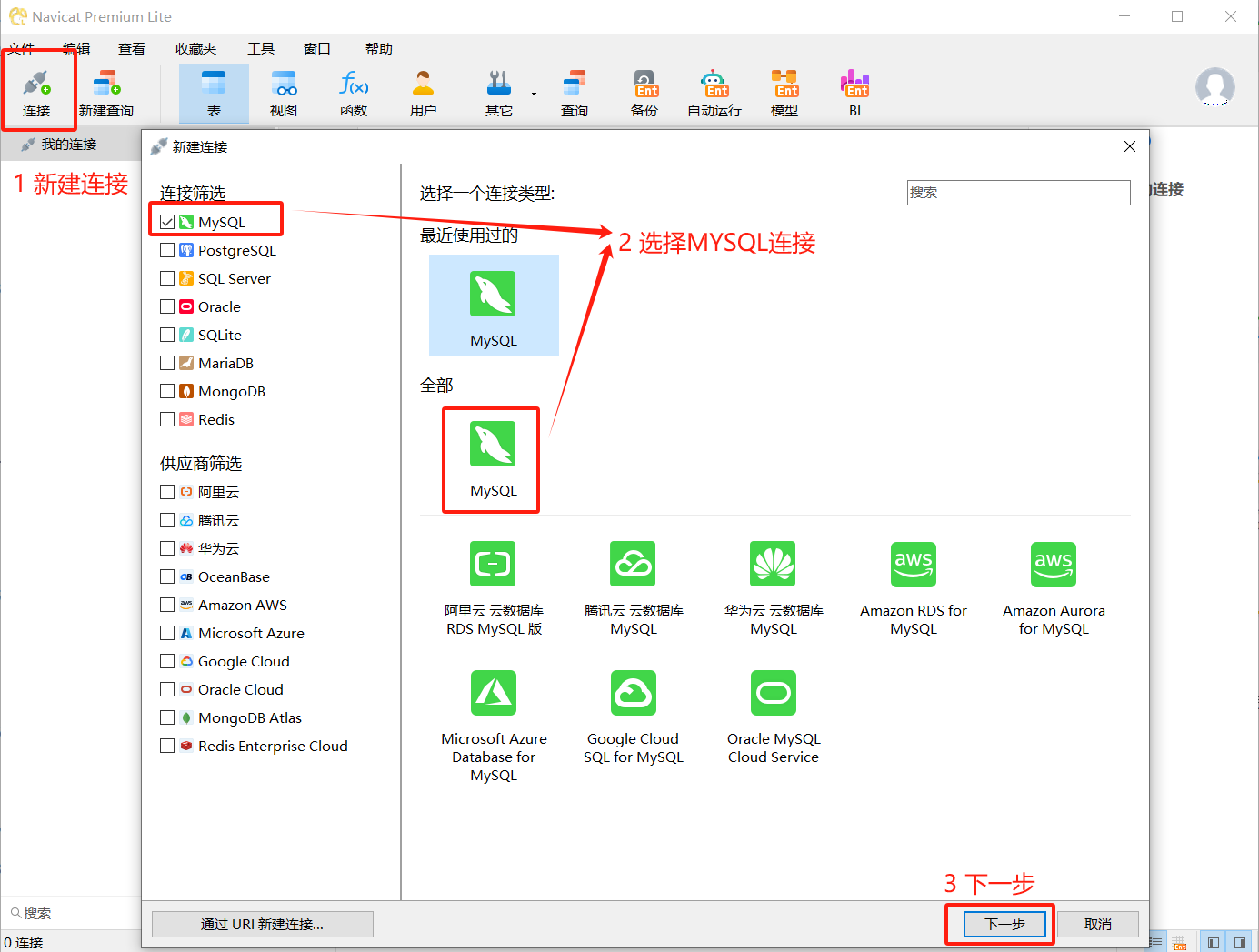Click the 取消 (Cancel) button

(x=1098, y=924)
